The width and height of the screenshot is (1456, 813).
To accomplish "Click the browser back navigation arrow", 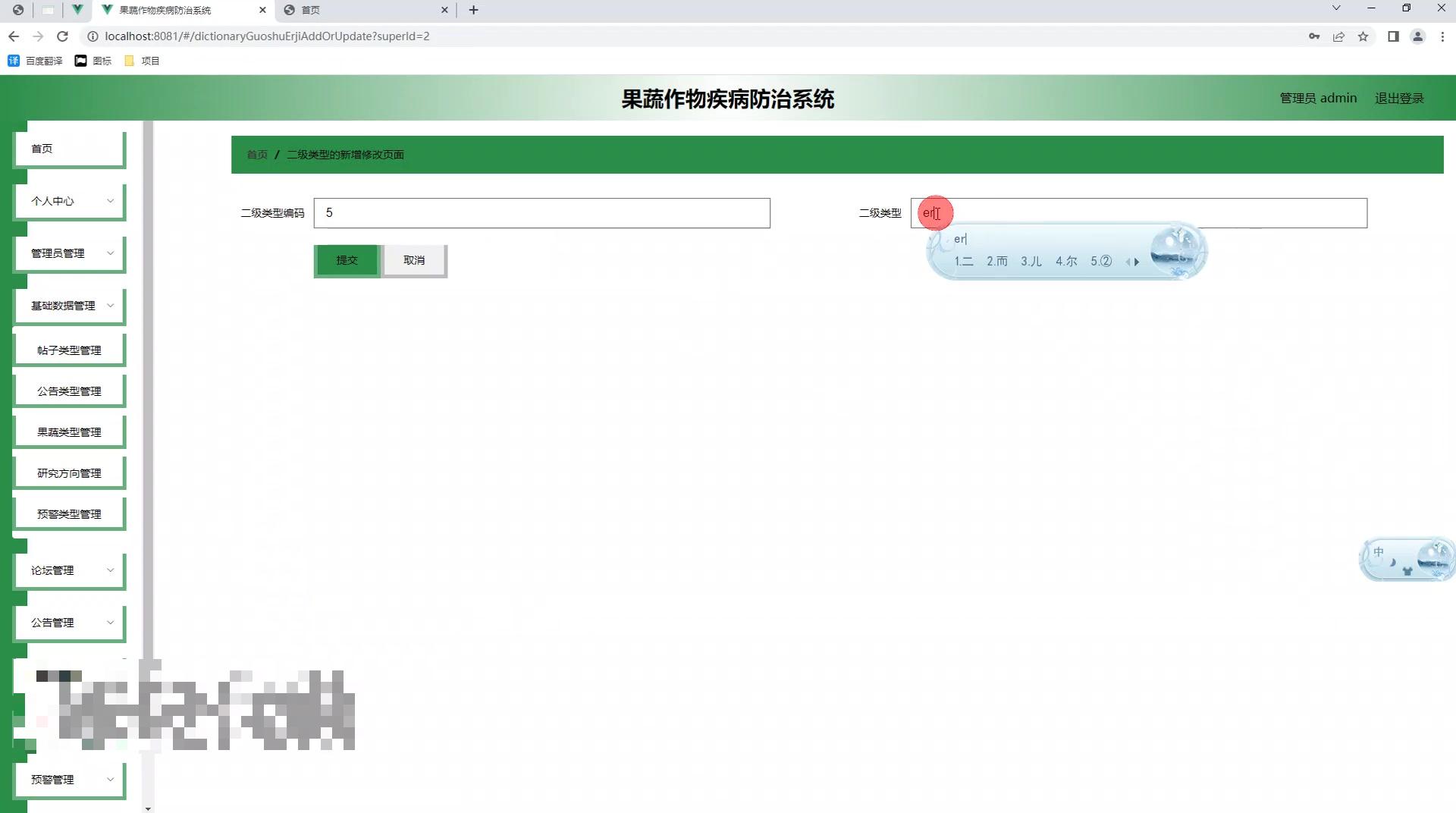I will point(14,36).
